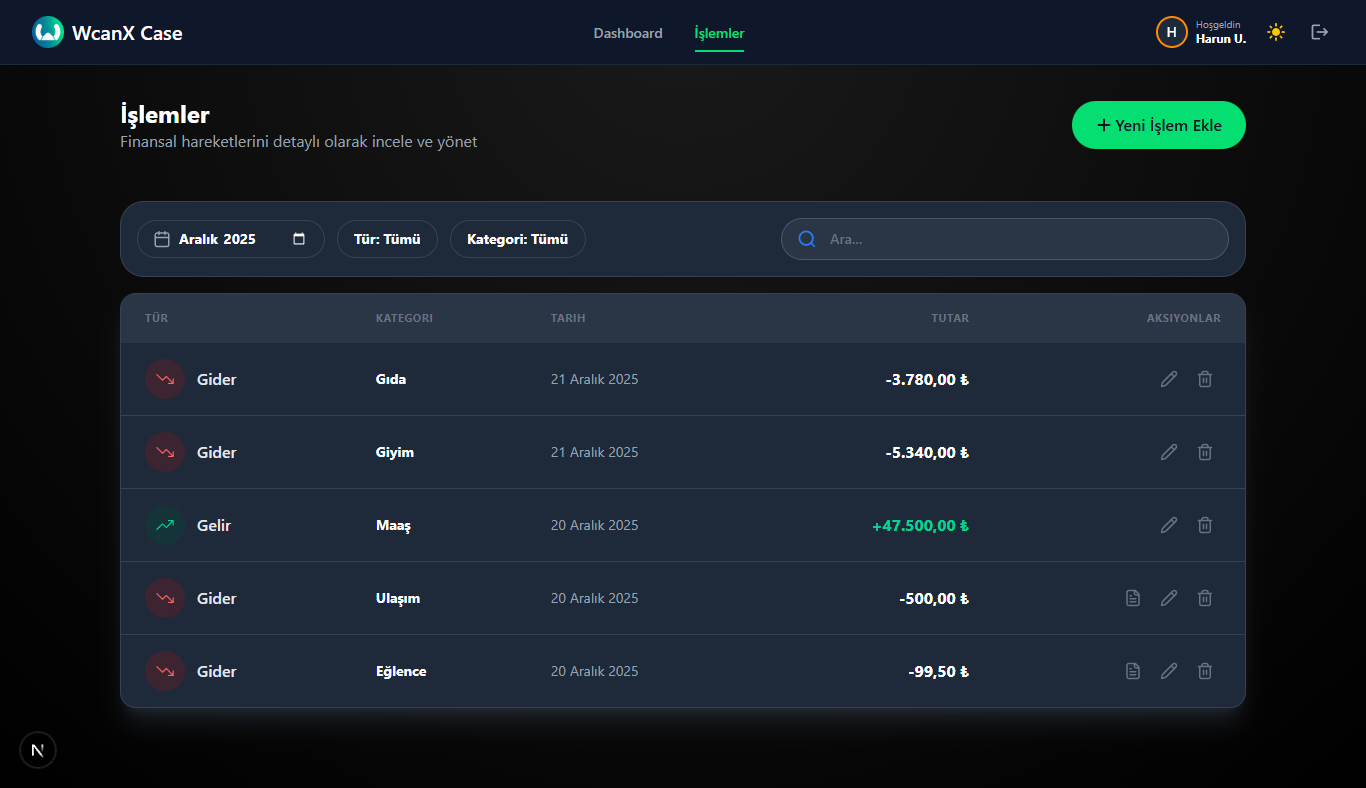The width and height of the screenshot is (1366, 788).
Task: Click the trash icon on the Maaş row
Action: (x=1205, y=525)
